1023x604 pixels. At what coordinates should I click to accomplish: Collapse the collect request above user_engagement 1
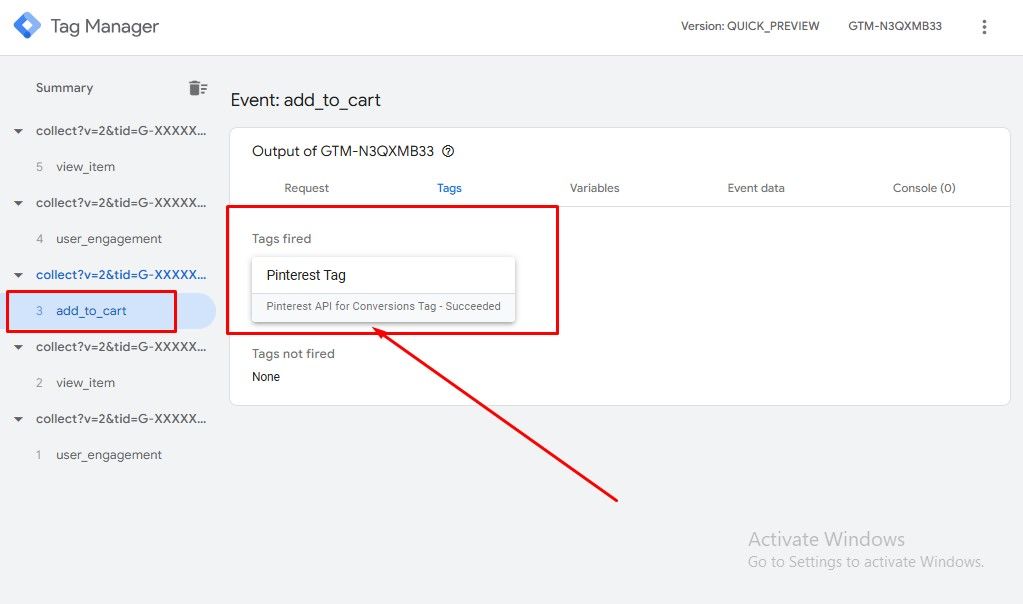(18, 419)
